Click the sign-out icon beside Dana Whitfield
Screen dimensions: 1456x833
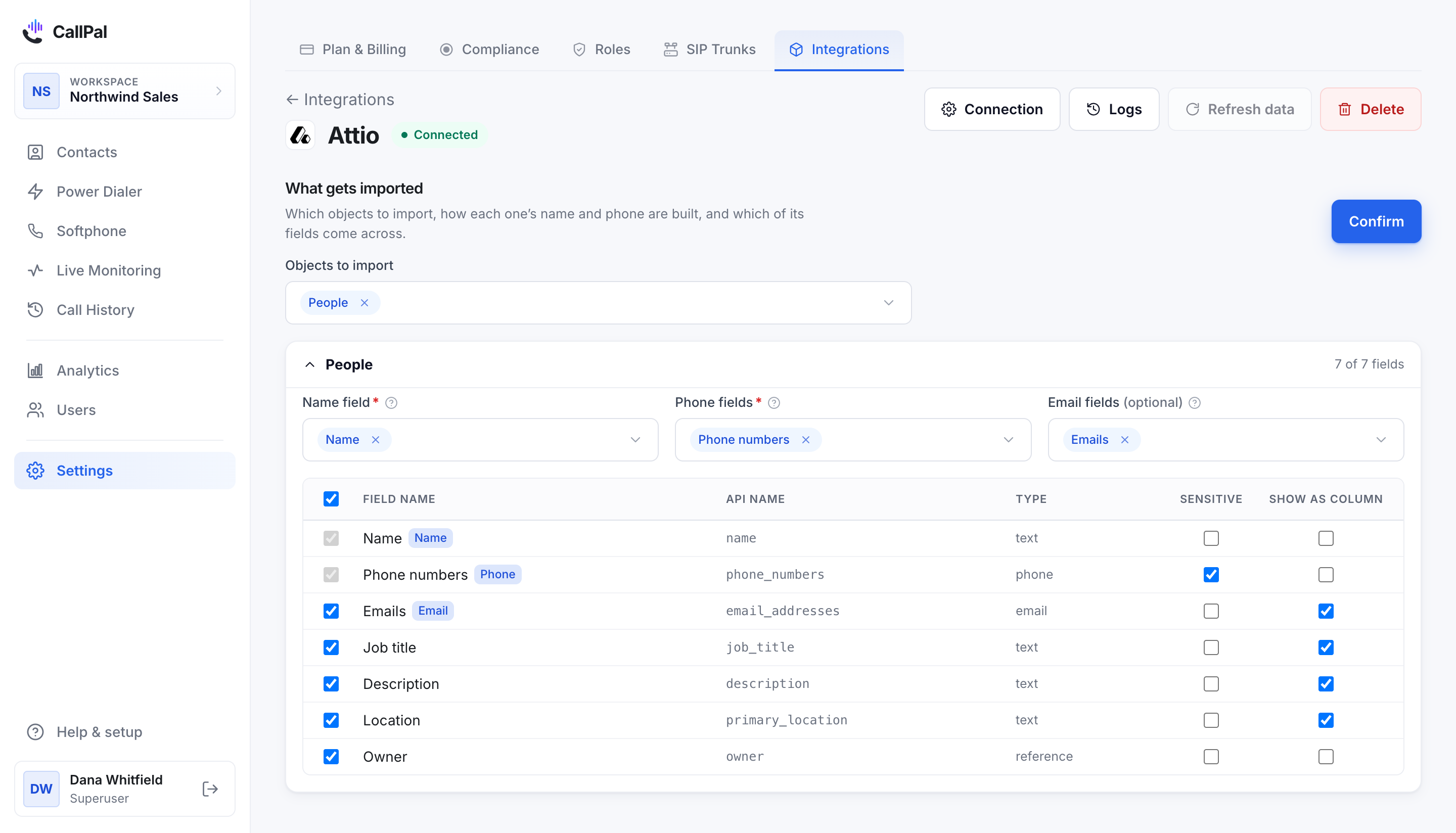point(210,789)
